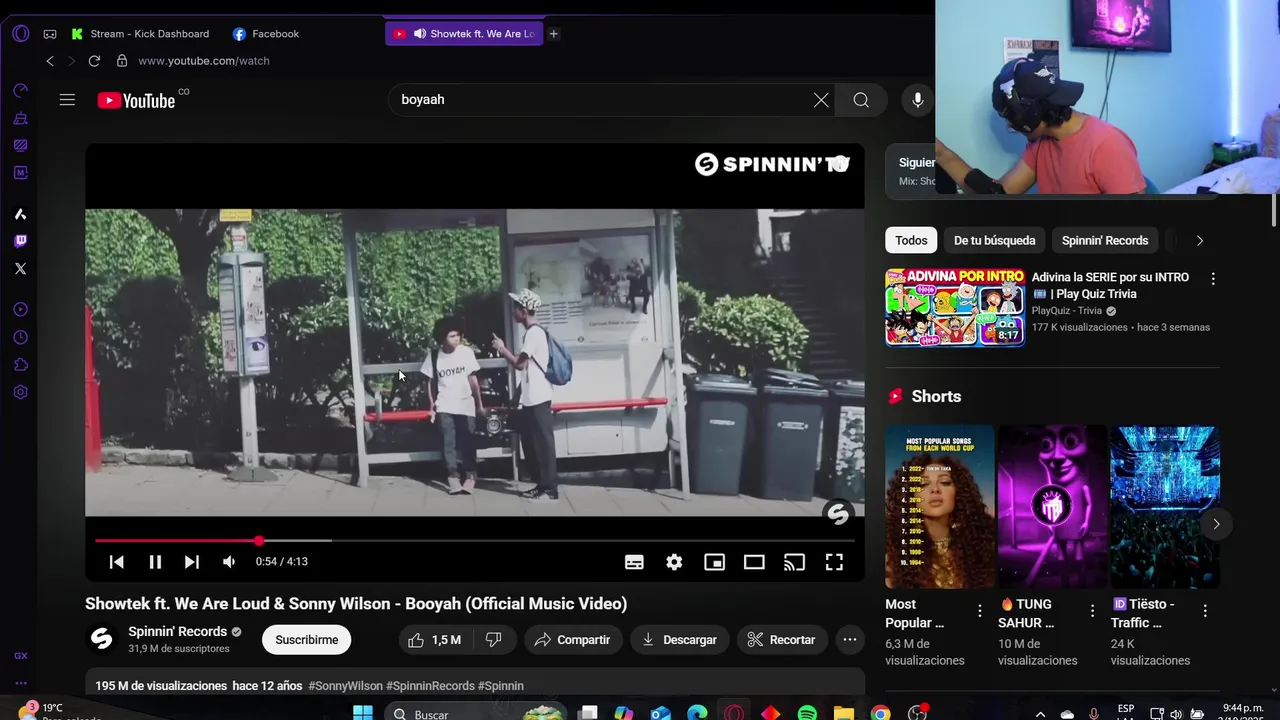Open more actions ellipsis under video

[x=849, y=640]
